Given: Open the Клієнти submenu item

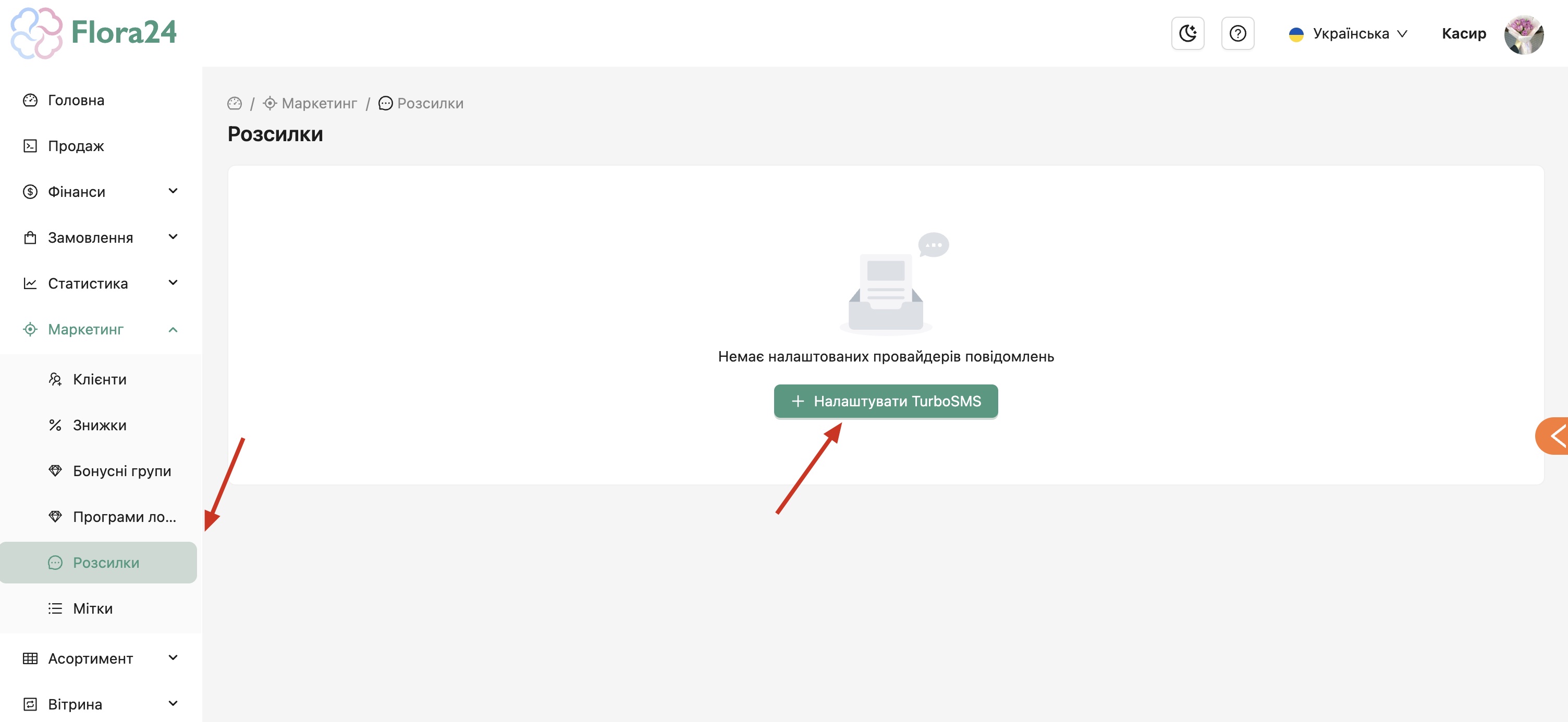Looking at the screenshot, I should 101,380.
